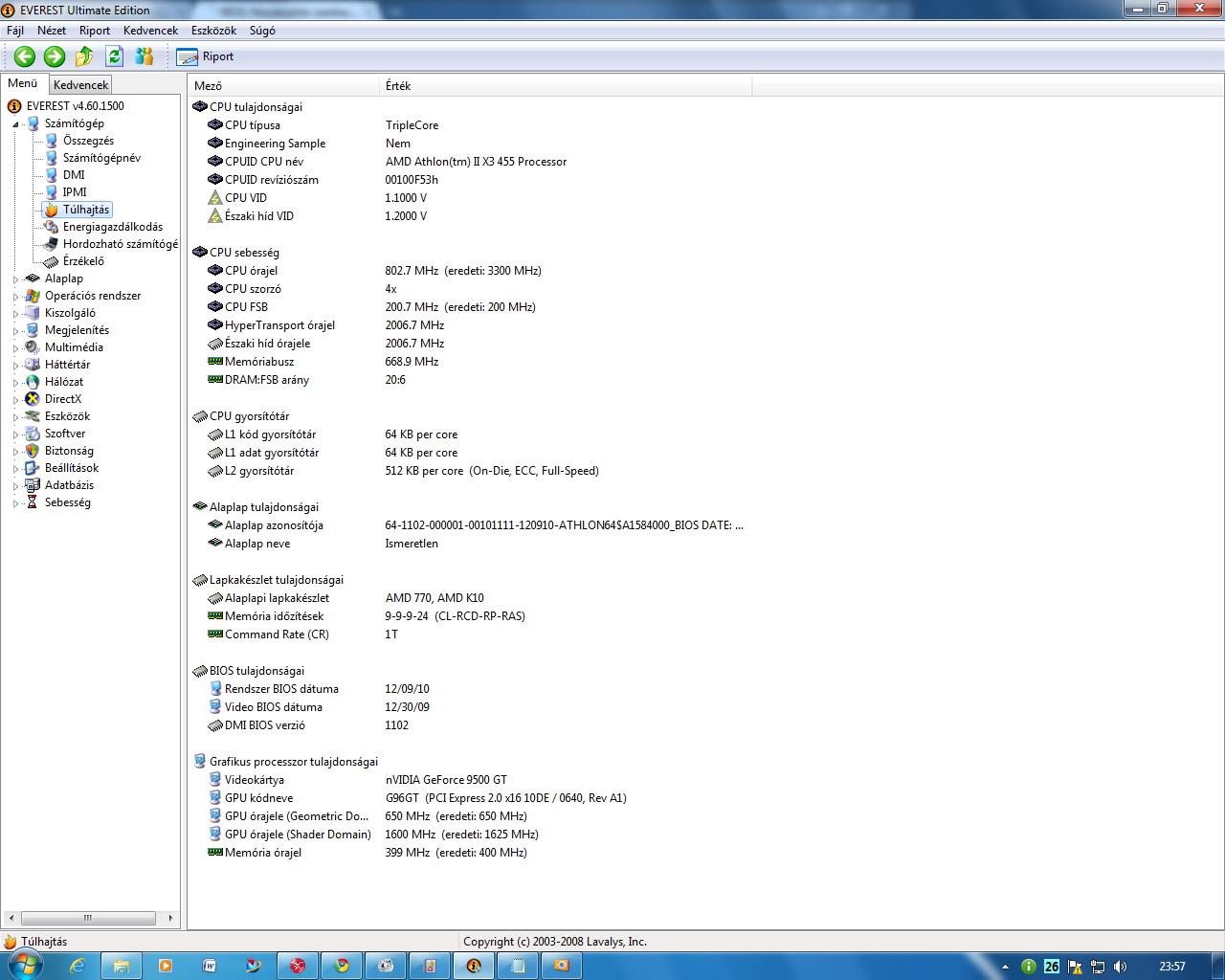Select Hordozható számítógép tree item
Screen dimensions: 1225x980
click(x=120, y=244)
